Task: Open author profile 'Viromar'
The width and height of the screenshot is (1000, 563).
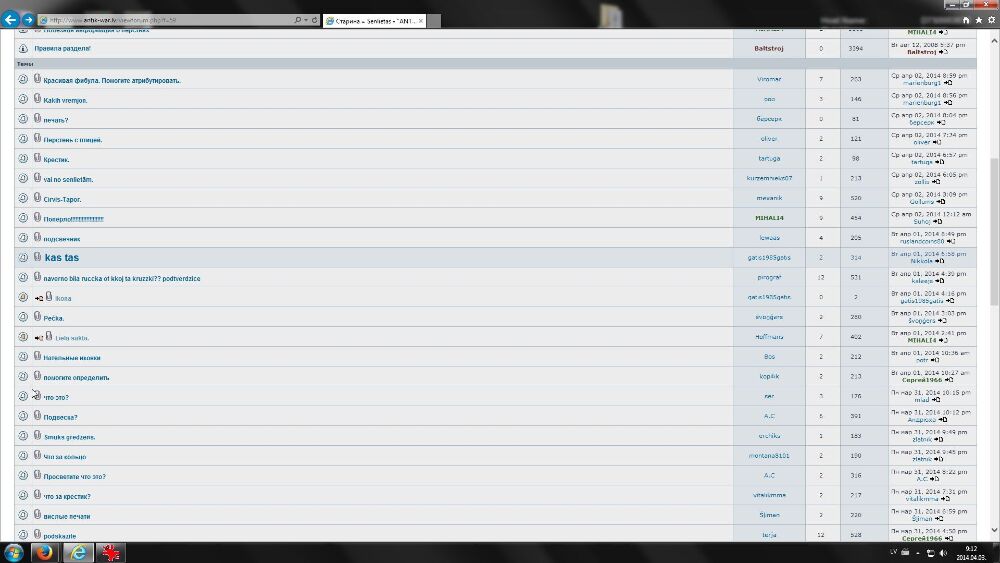Action: click(x=768, y=80)
